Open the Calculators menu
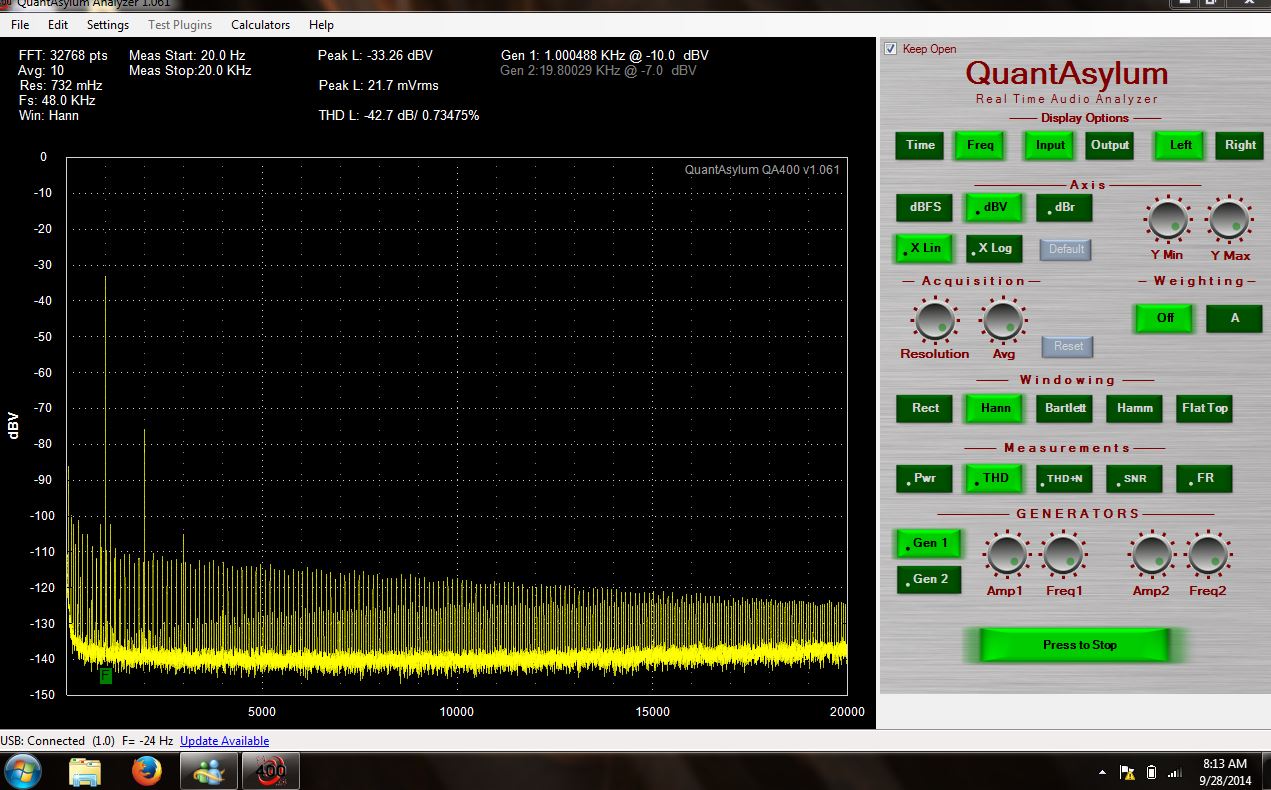Viewport: 1271px width, 790px height. coord(261,24)
